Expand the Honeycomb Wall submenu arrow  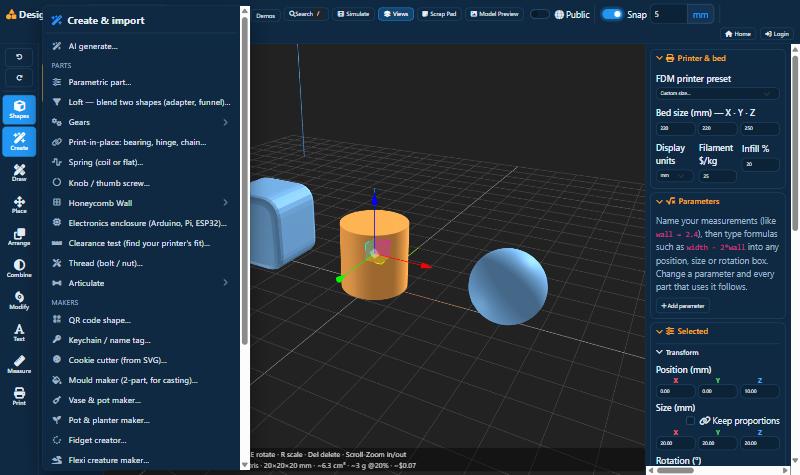click(225, 203)
